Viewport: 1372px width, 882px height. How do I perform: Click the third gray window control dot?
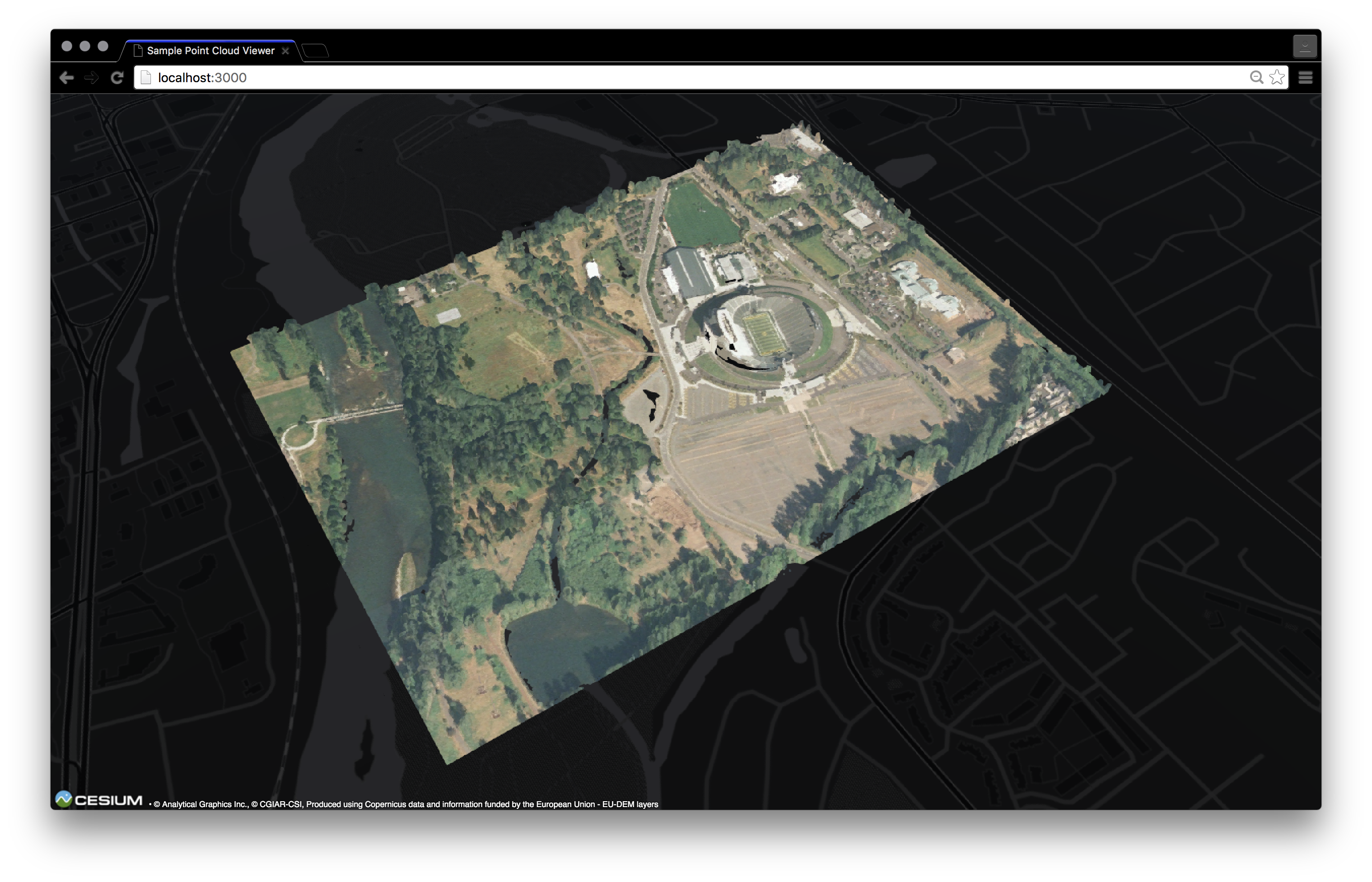(103, 46)
